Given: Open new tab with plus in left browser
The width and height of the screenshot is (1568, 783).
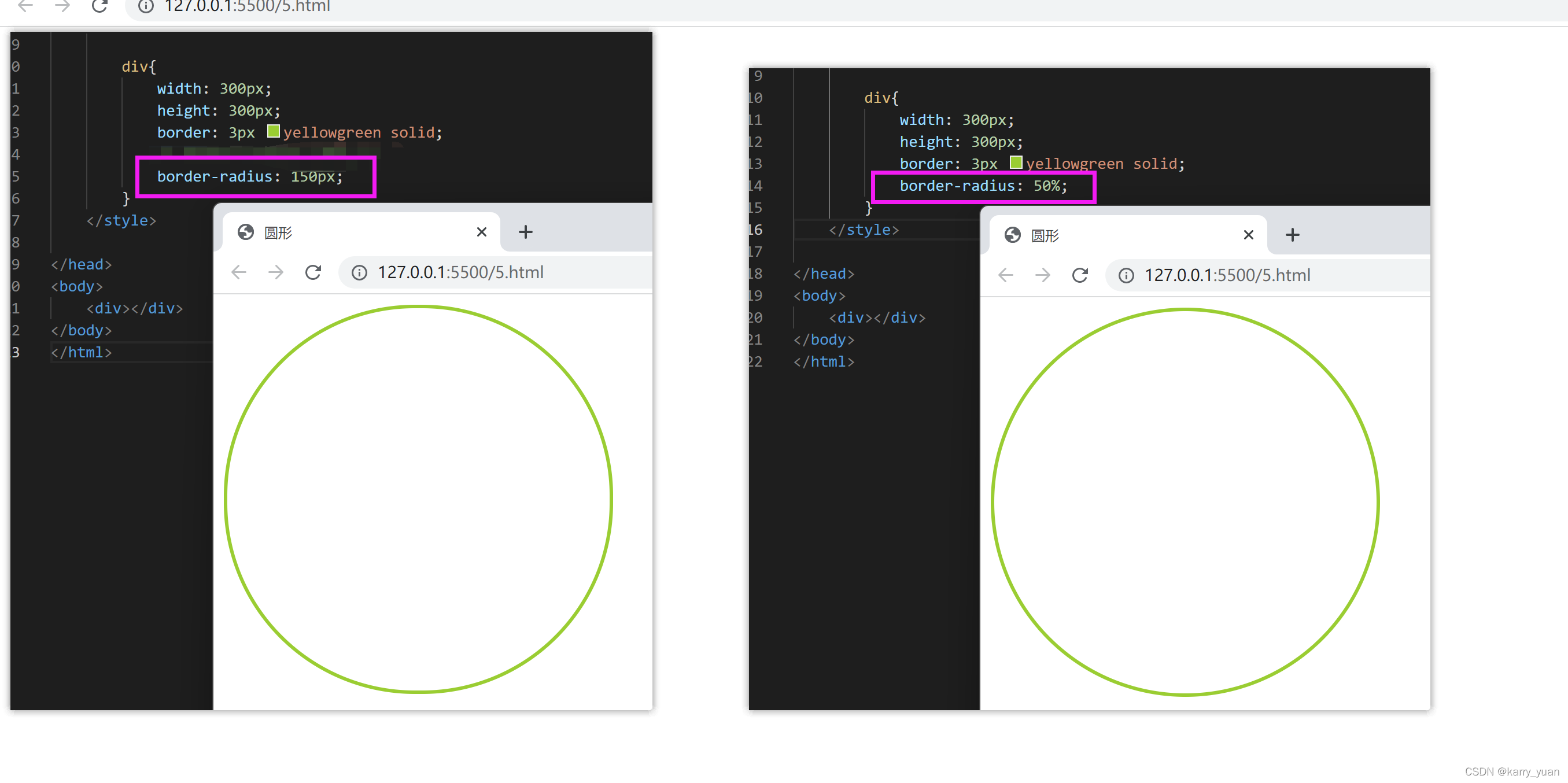Looking at the screenshot, I should coord(525,232).
